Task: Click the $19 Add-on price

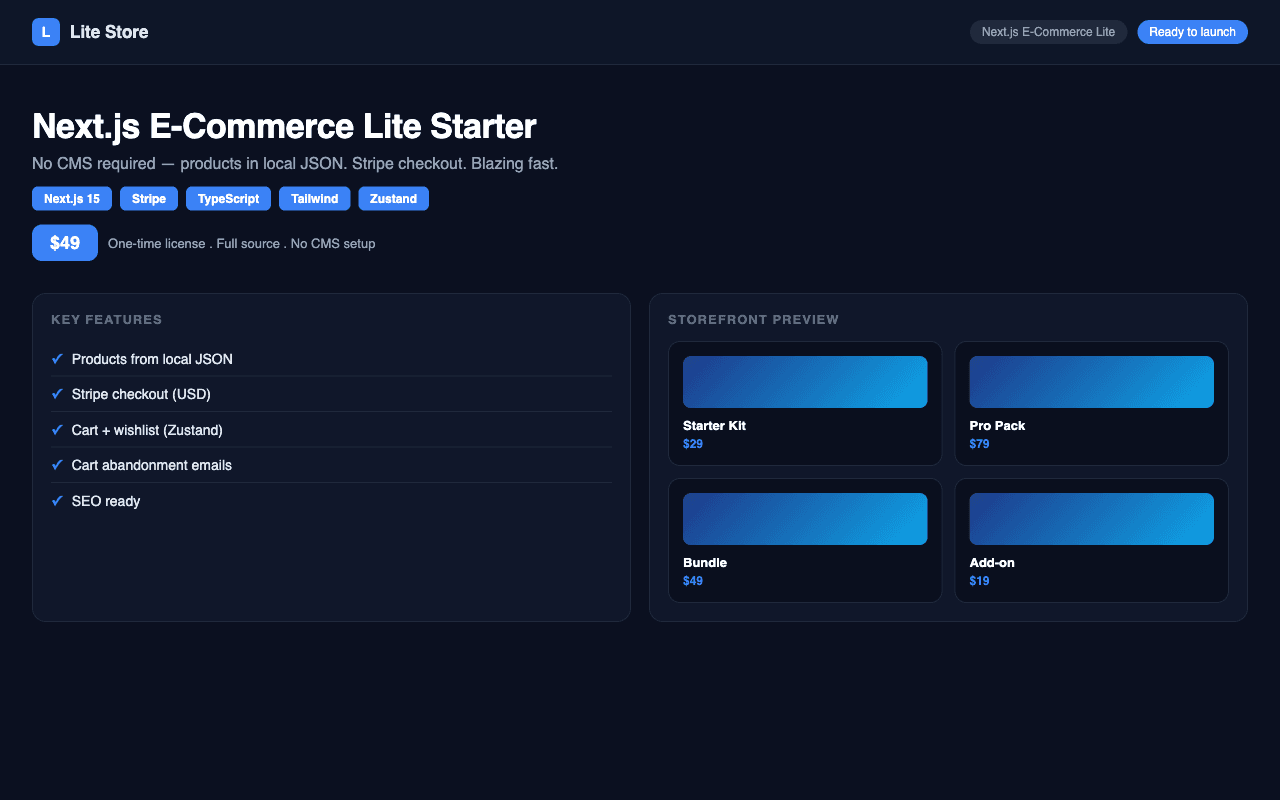Action: [979, 581]
